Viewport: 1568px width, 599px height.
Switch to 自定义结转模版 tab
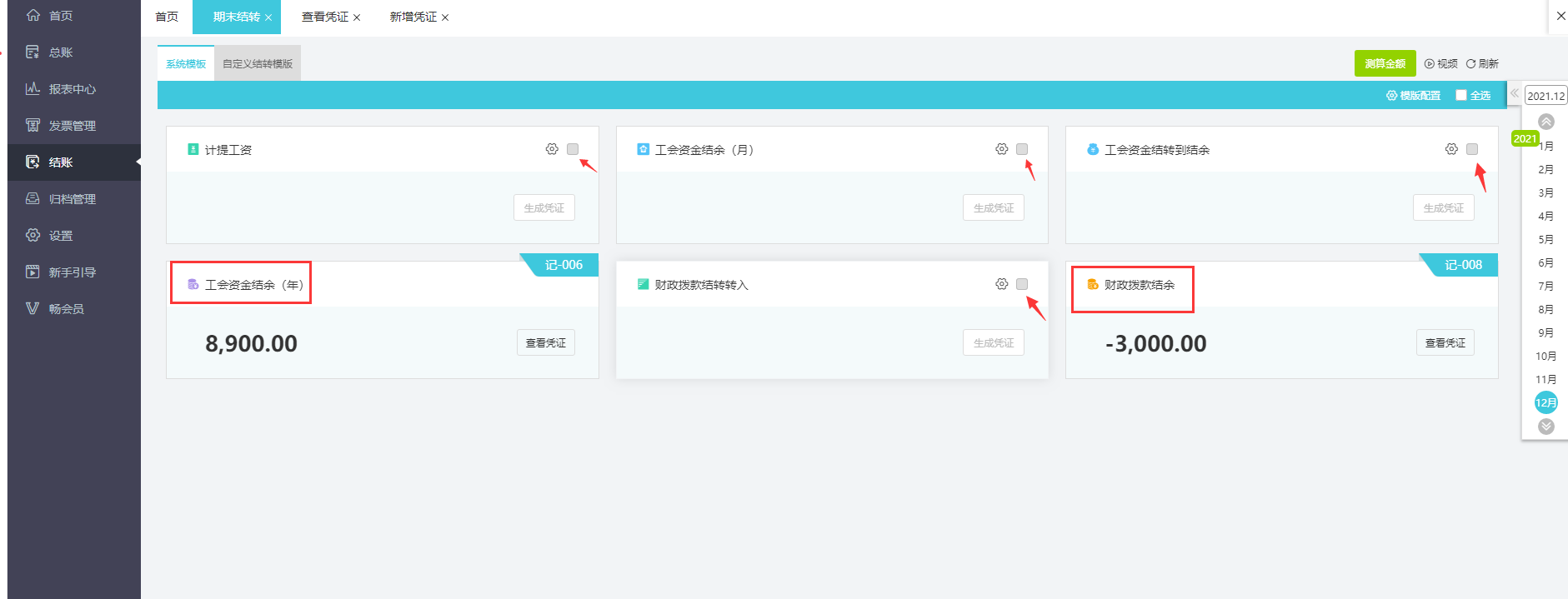point(258,64)
